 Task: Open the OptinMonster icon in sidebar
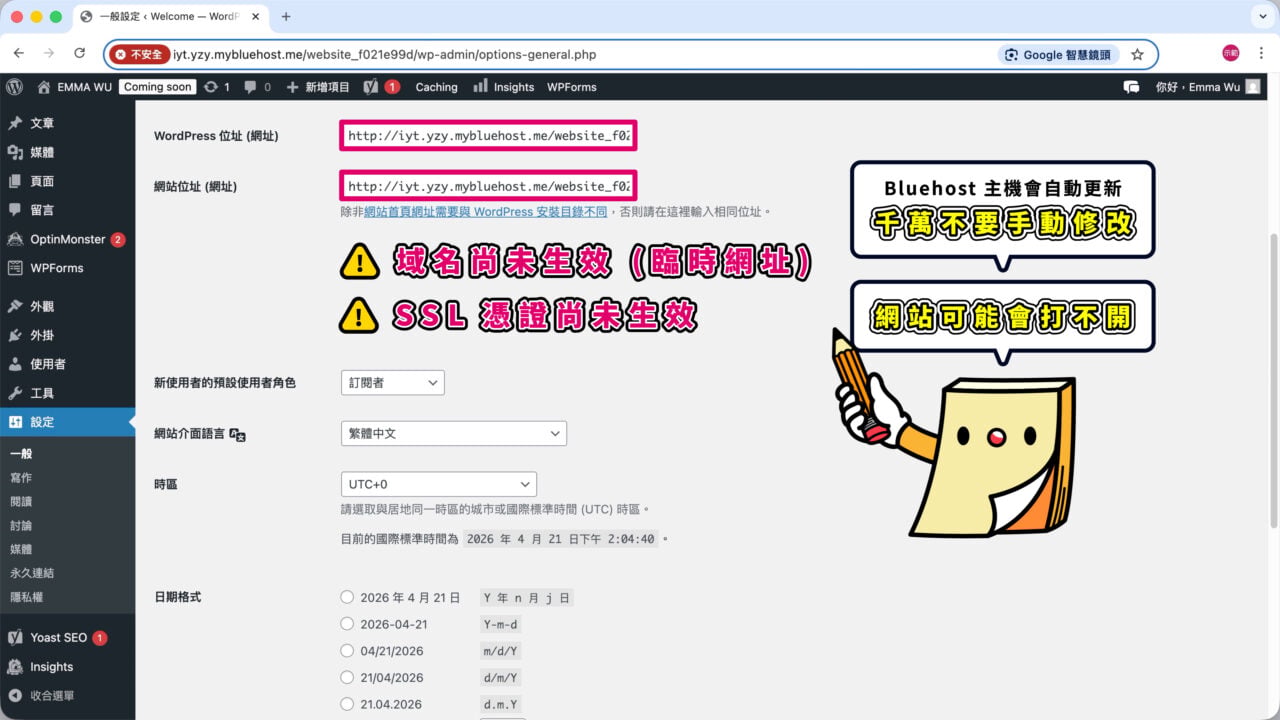tap(15, 239)
